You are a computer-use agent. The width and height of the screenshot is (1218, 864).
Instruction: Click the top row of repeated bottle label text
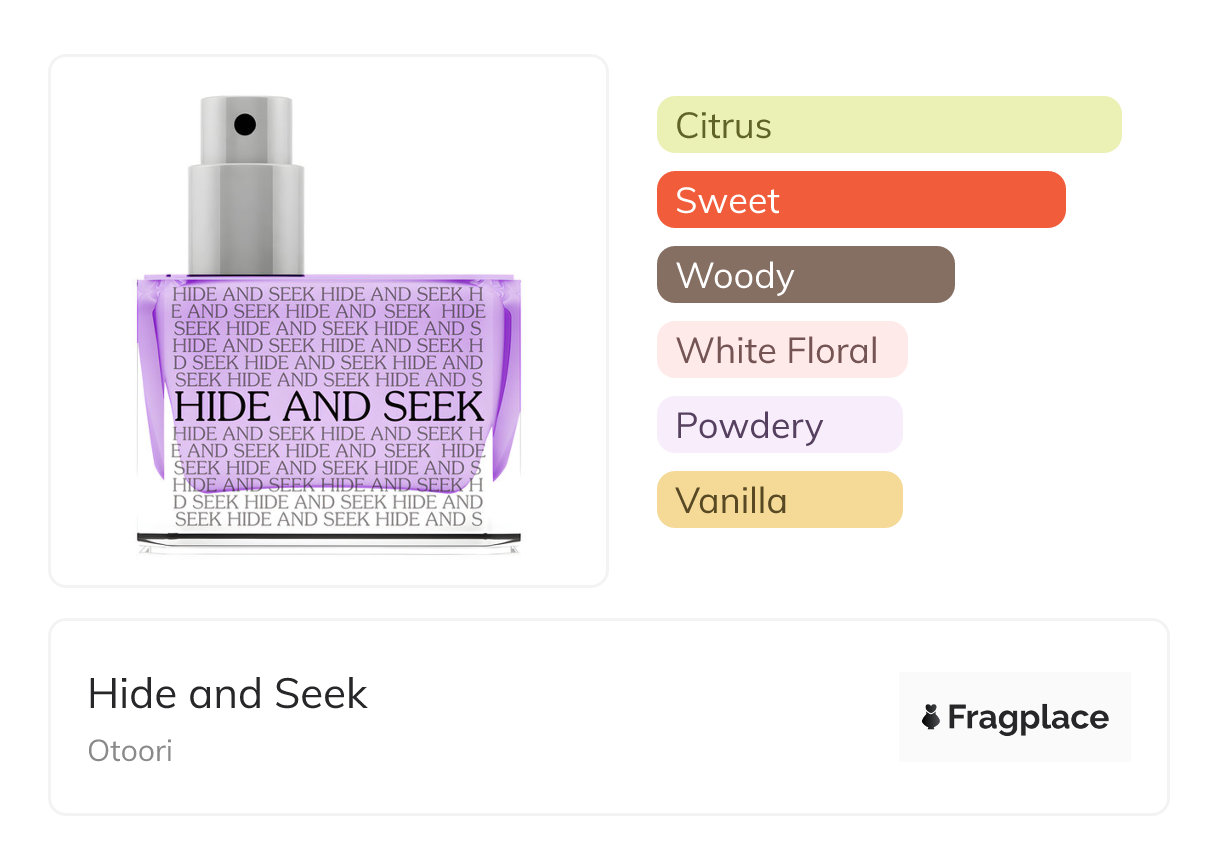(x=328, y=294)
